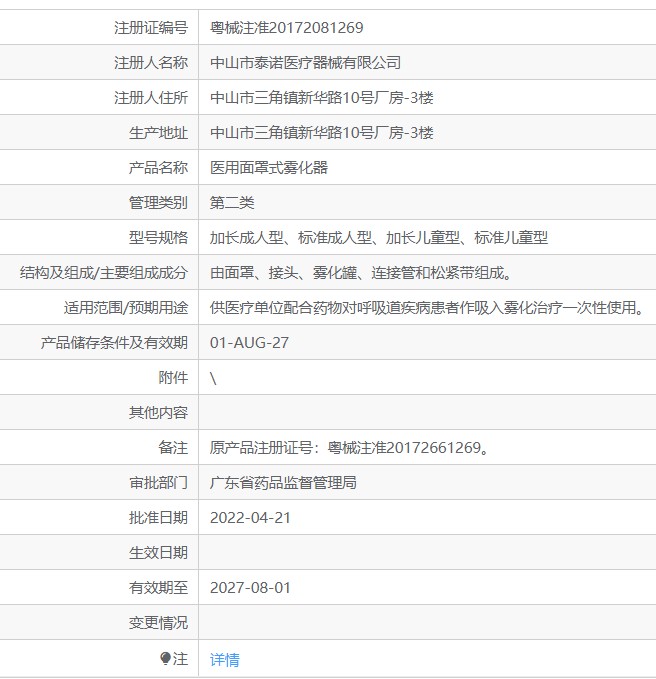Select the value 01-AUG-27

[x=249, y=343]
